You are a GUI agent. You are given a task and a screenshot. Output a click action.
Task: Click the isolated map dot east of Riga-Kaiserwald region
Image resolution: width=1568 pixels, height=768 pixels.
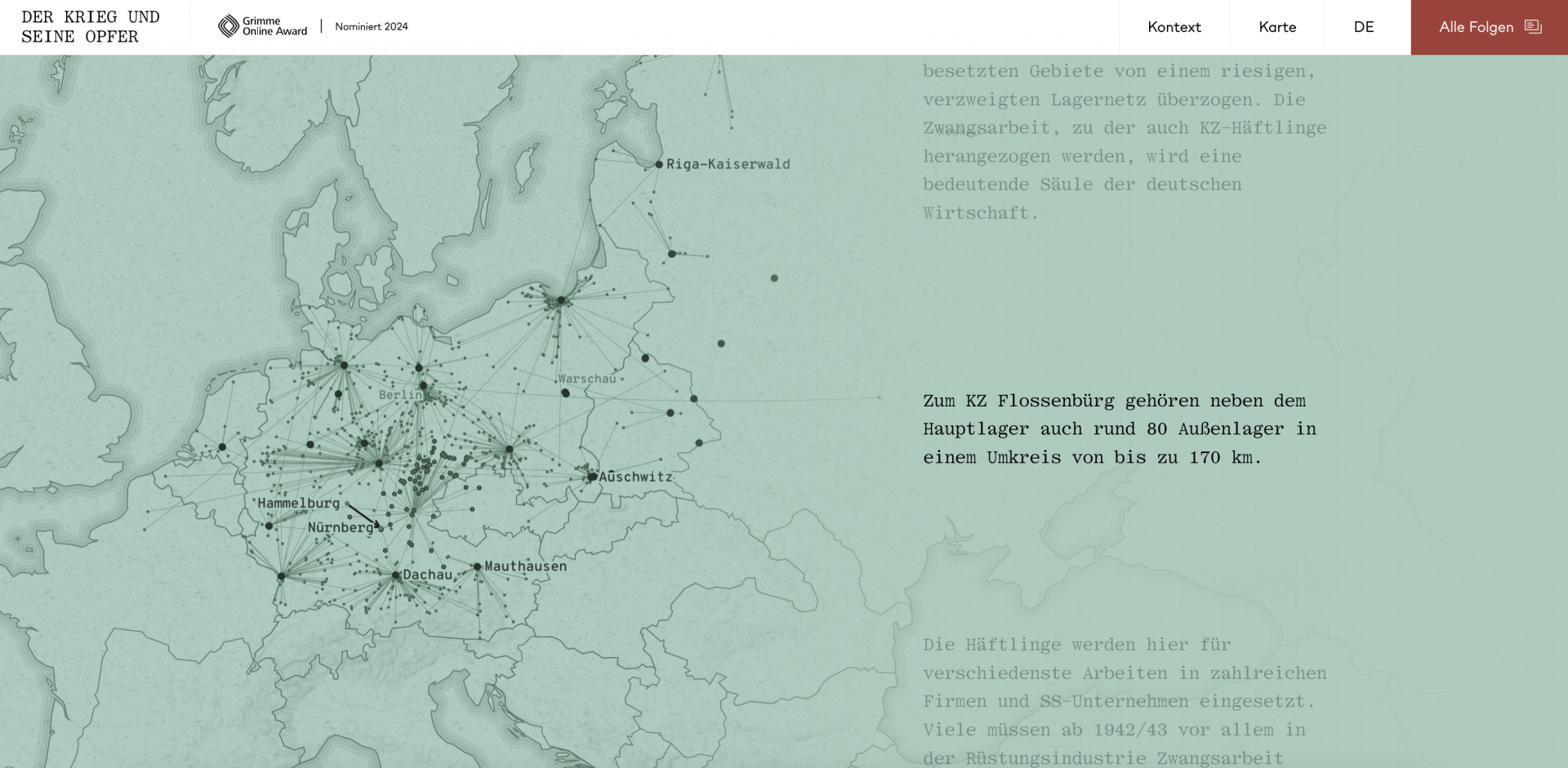pos(774,278)
